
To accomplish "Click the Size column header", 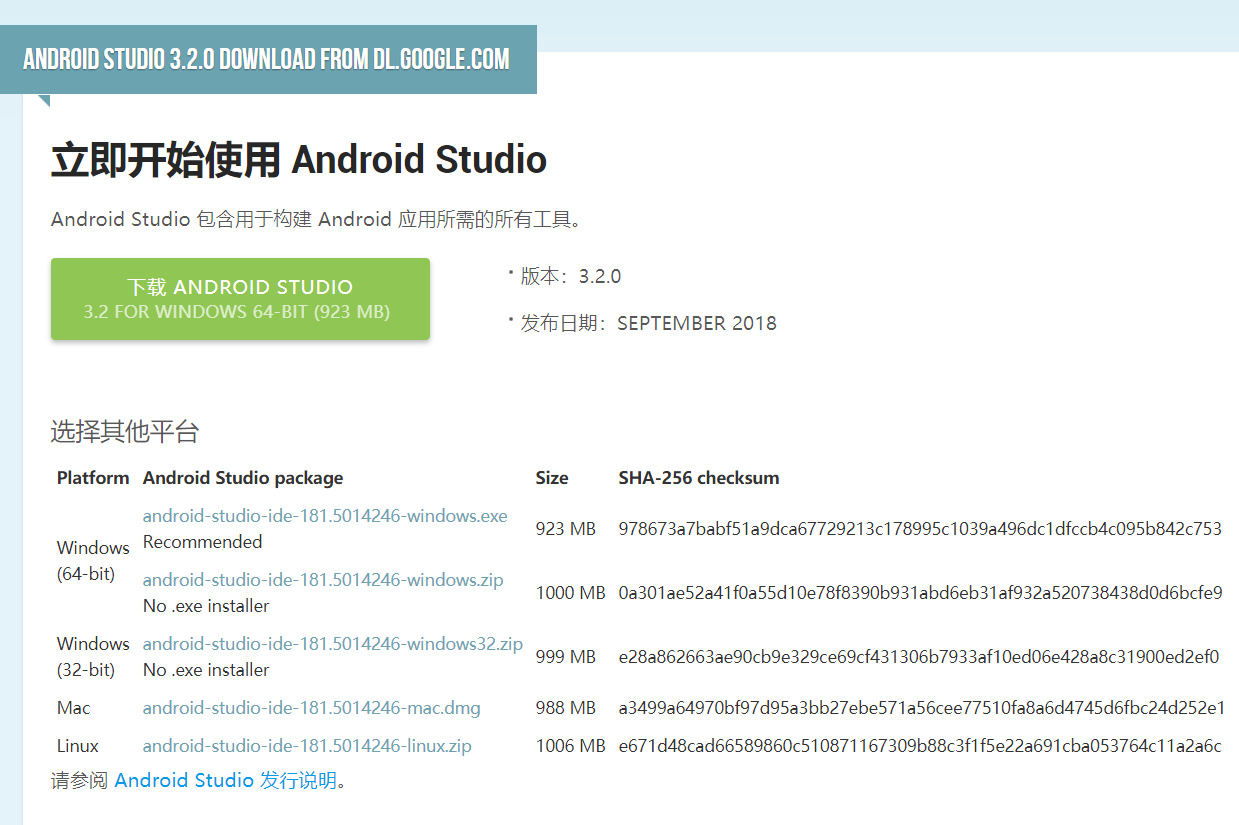I will [x=552, y=478].
